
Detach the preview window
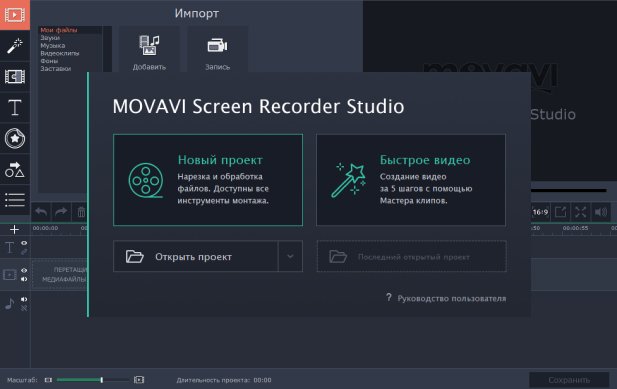click(560, 212)
